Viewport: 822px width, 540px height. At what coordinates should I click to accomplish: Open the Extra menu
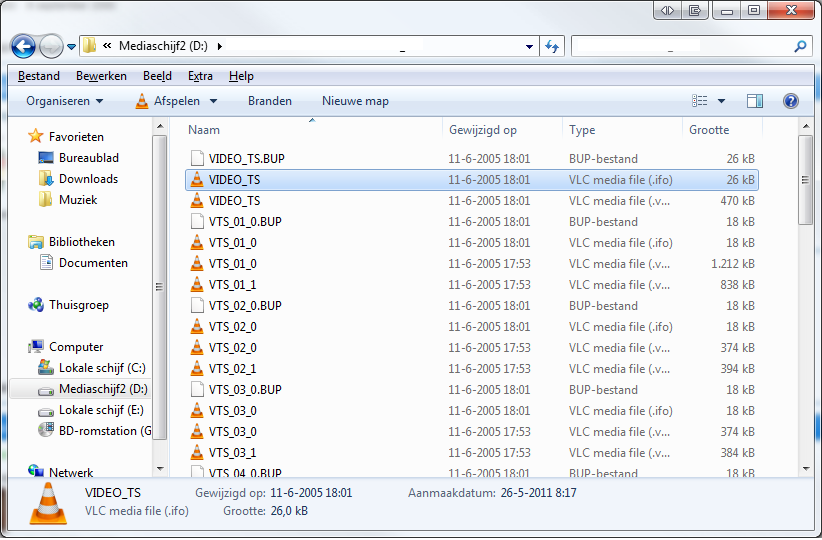pos(200,76)
